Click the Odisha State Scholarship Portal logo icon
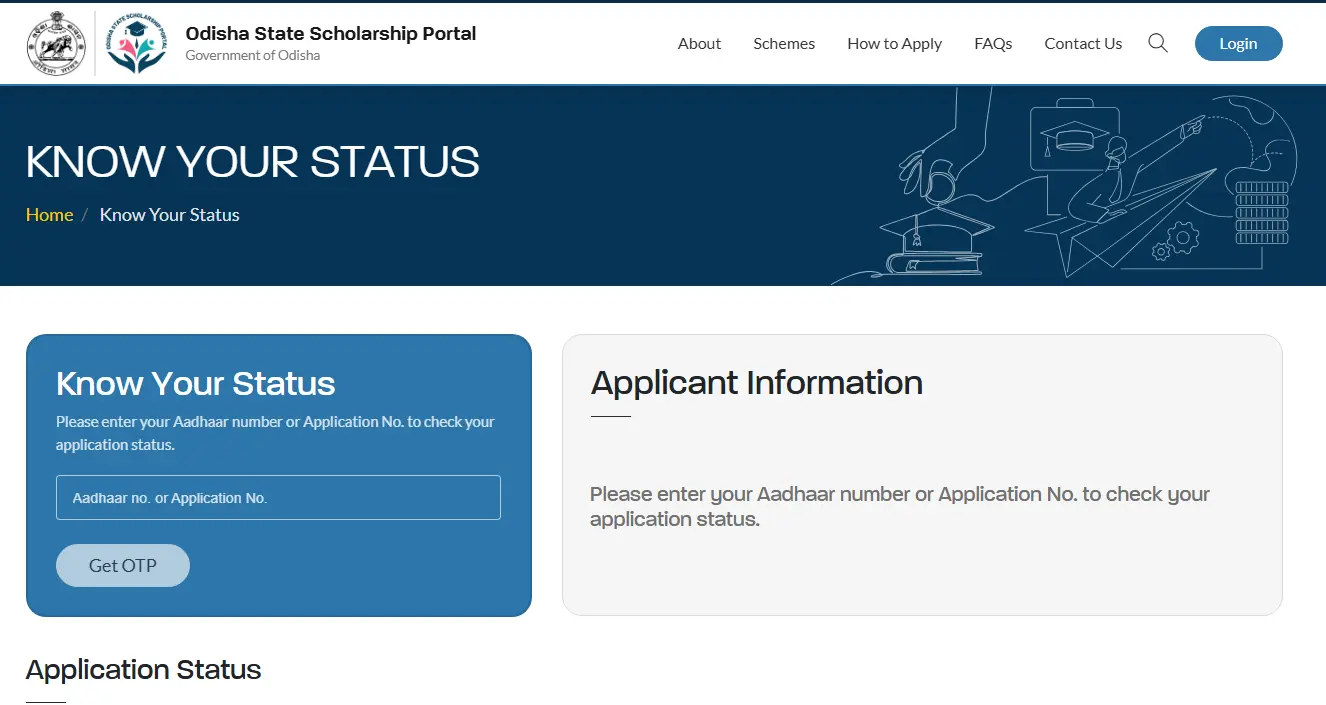This screenshot has height=705, width=1326. (x=136, y=42)
